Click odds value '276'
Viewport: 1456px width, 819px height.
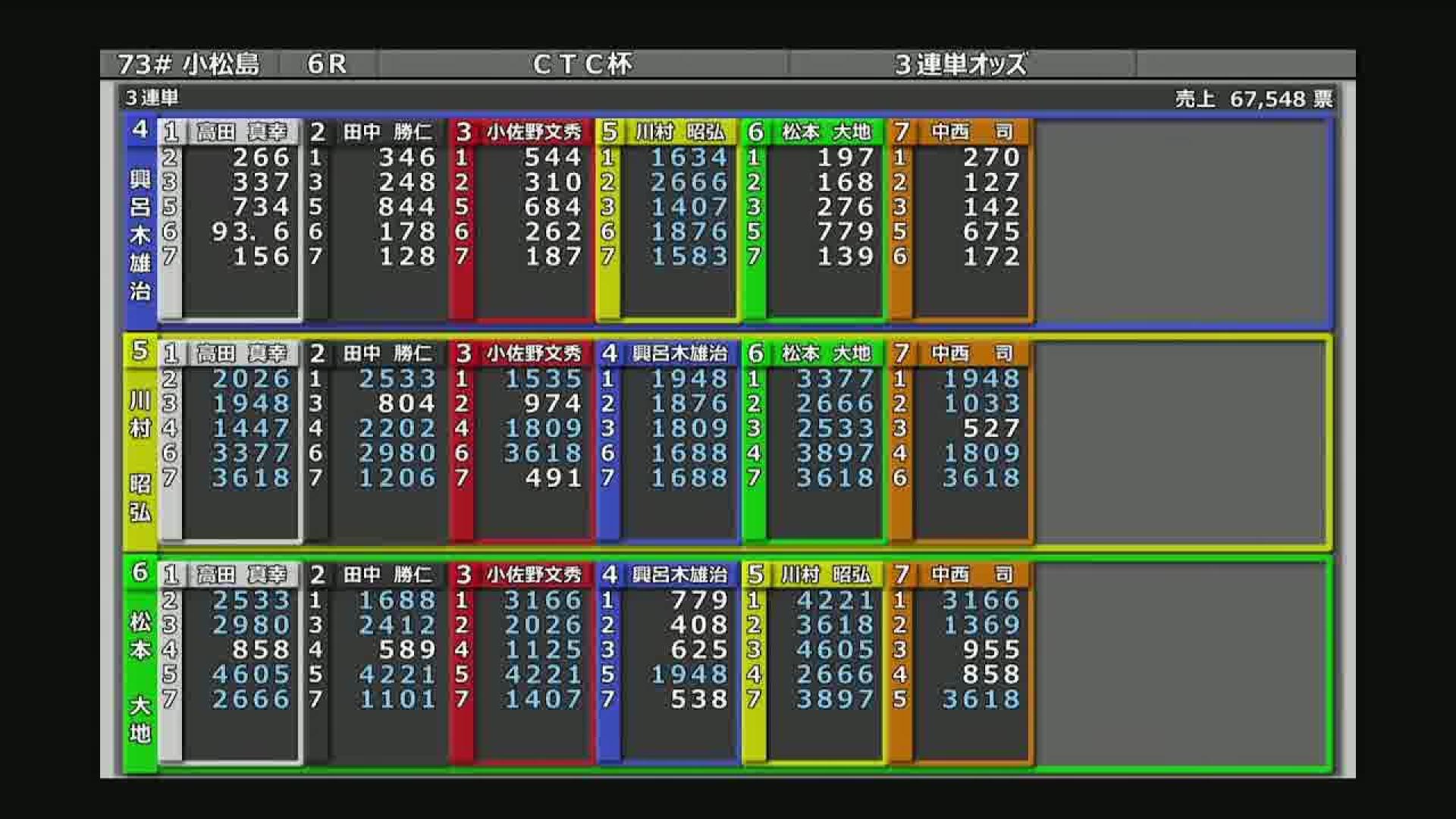tap(845, 207)
